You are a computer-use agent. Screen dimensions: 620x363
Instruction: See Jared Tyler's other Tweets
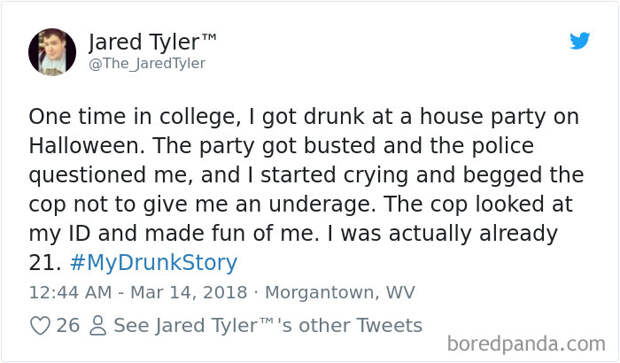pos(268,326)
